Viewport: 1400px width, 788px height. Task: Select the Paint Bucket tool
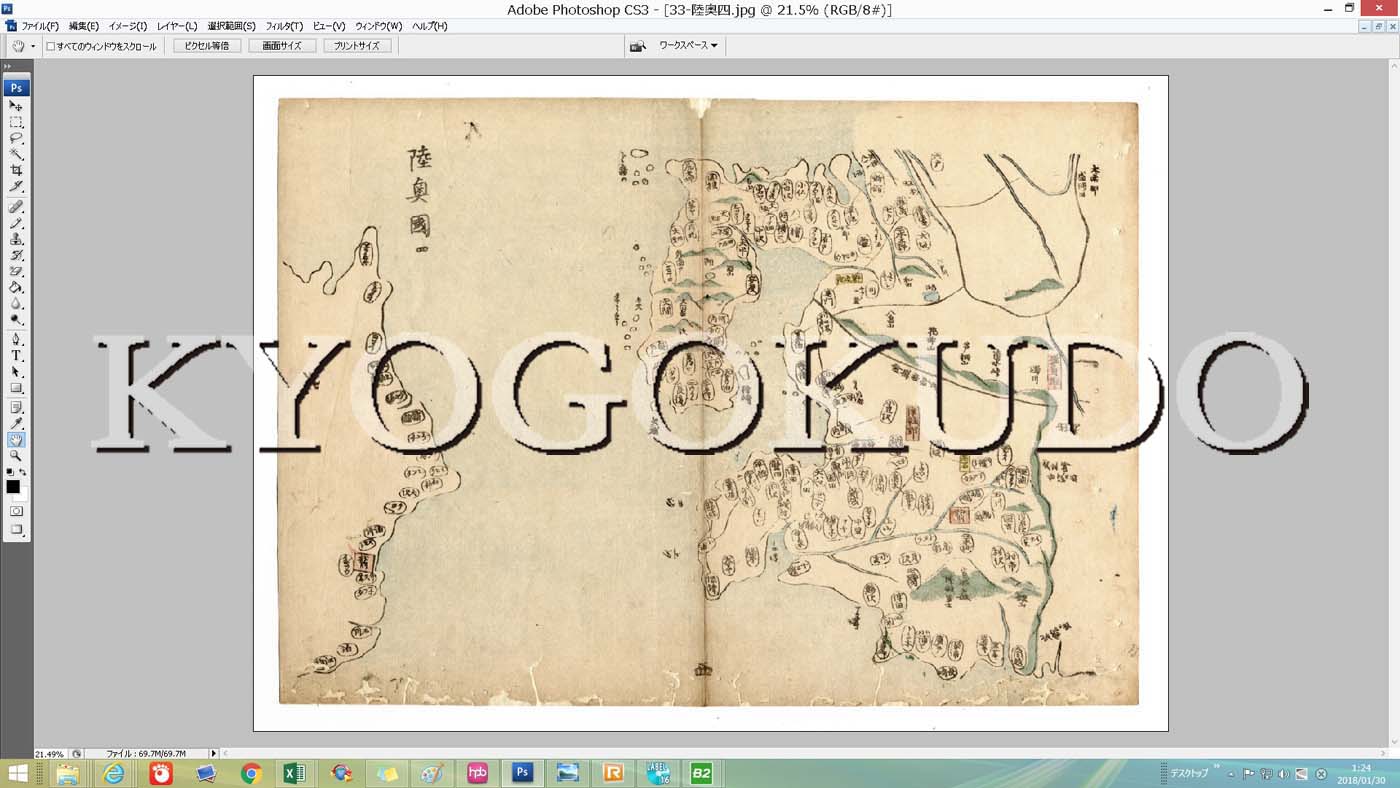16,287
